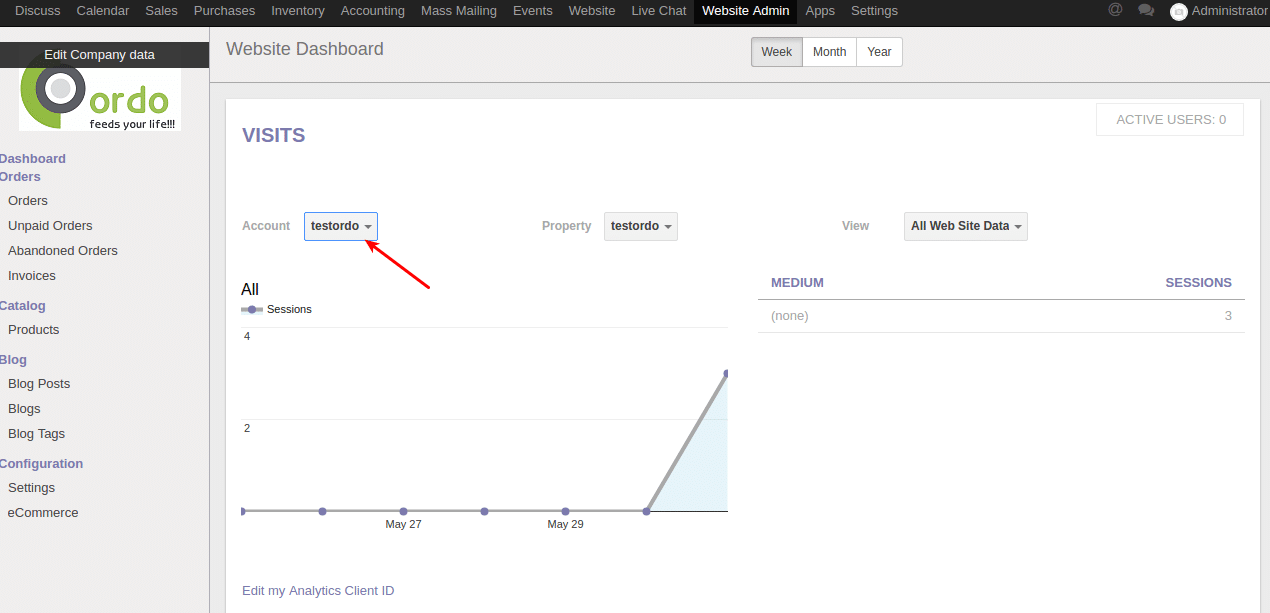Switch the dashboard to Month view

[830, 52]
